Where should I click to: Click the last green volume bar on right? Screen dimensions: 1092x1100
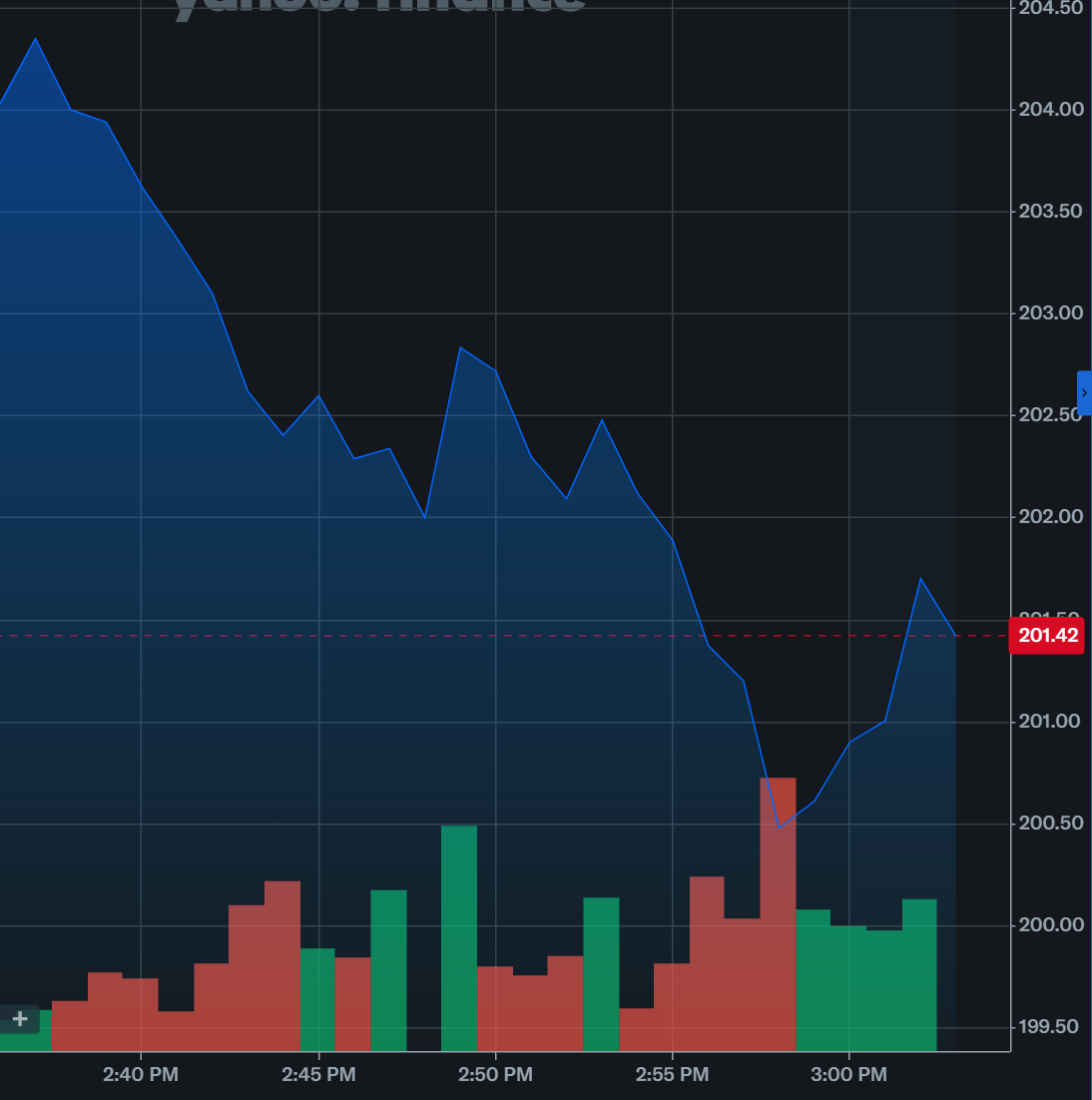[919, 975]
